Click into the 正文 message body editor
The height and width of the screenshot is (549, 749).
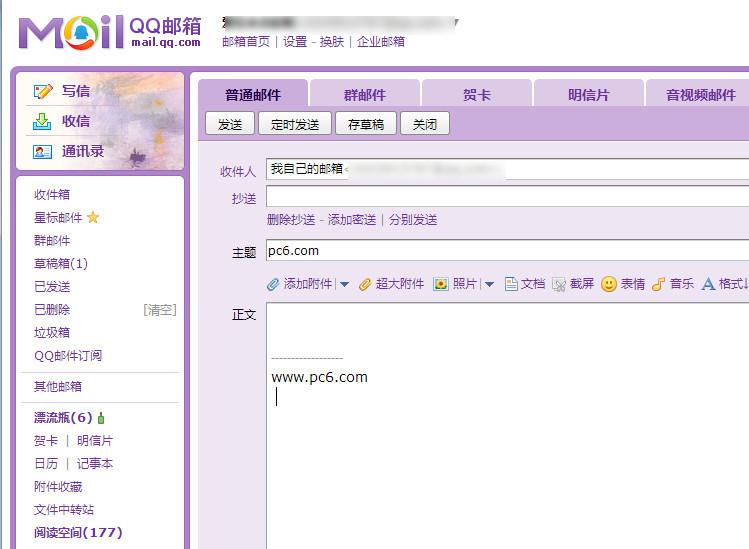[x=507, y=425]
